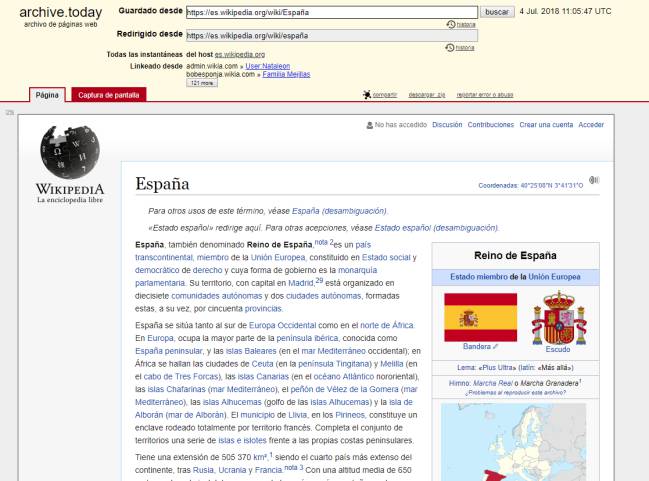Open peñón de Vélez de la Gomera link
This screenshot has height=481, width=649.
pyautogui.click(x=344, y=390)
